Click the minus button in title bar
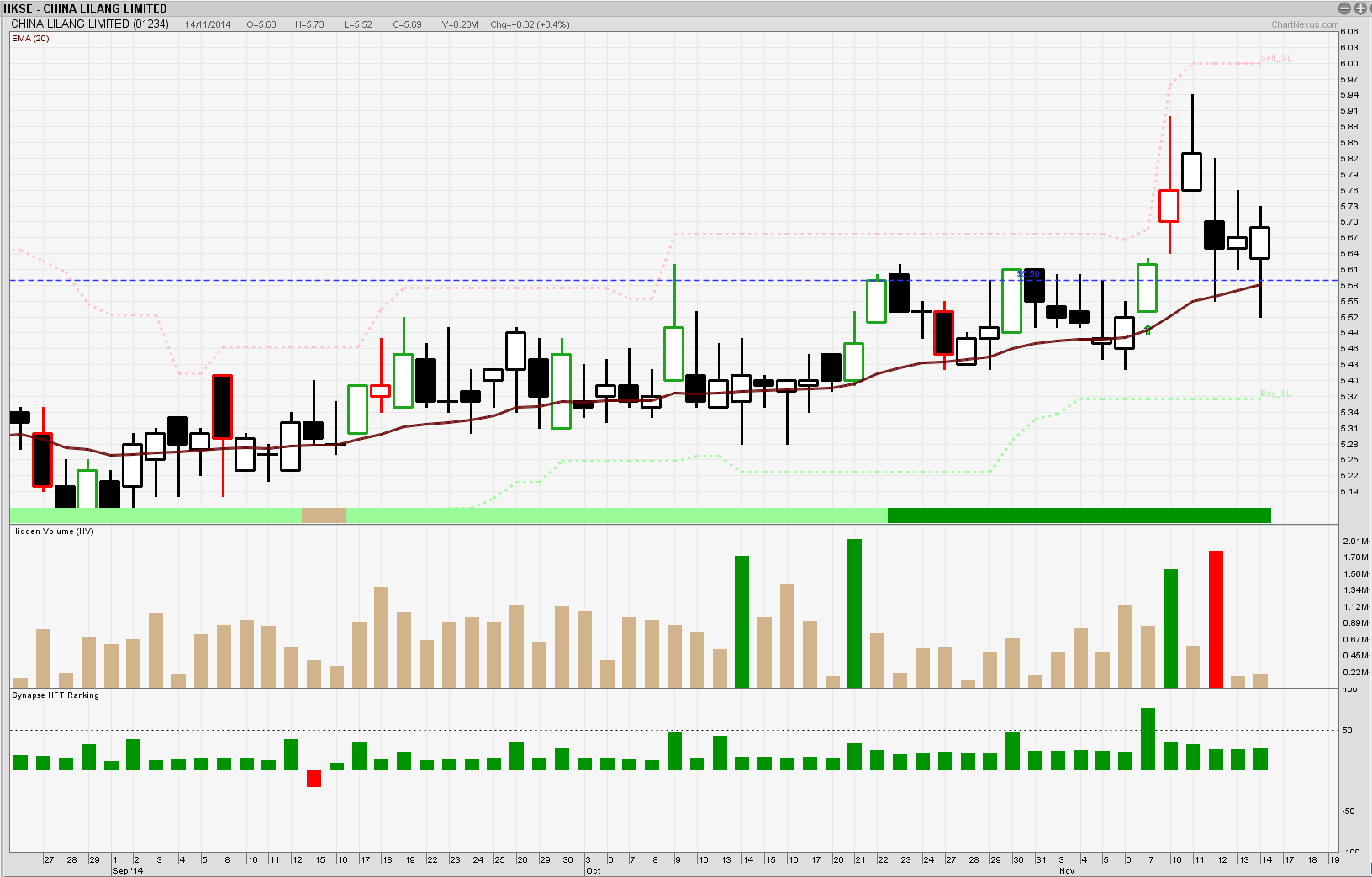Viewport: 1372px width, 877px height. tap(1344, 8)
